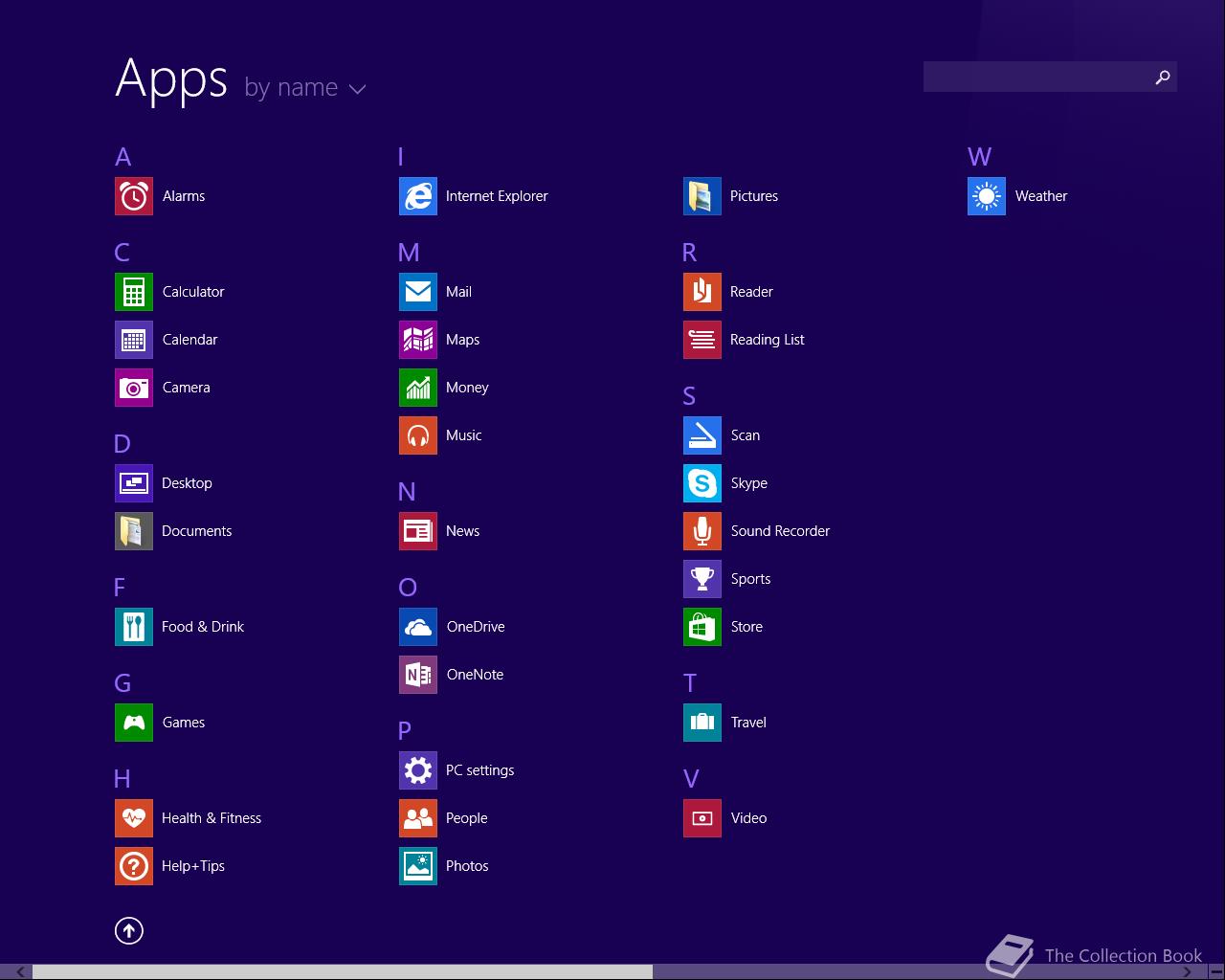Image resolution: width=1225 pixels, height=980 pixels.
Task: Launch the Video app icon
Action: coord(702,818)
